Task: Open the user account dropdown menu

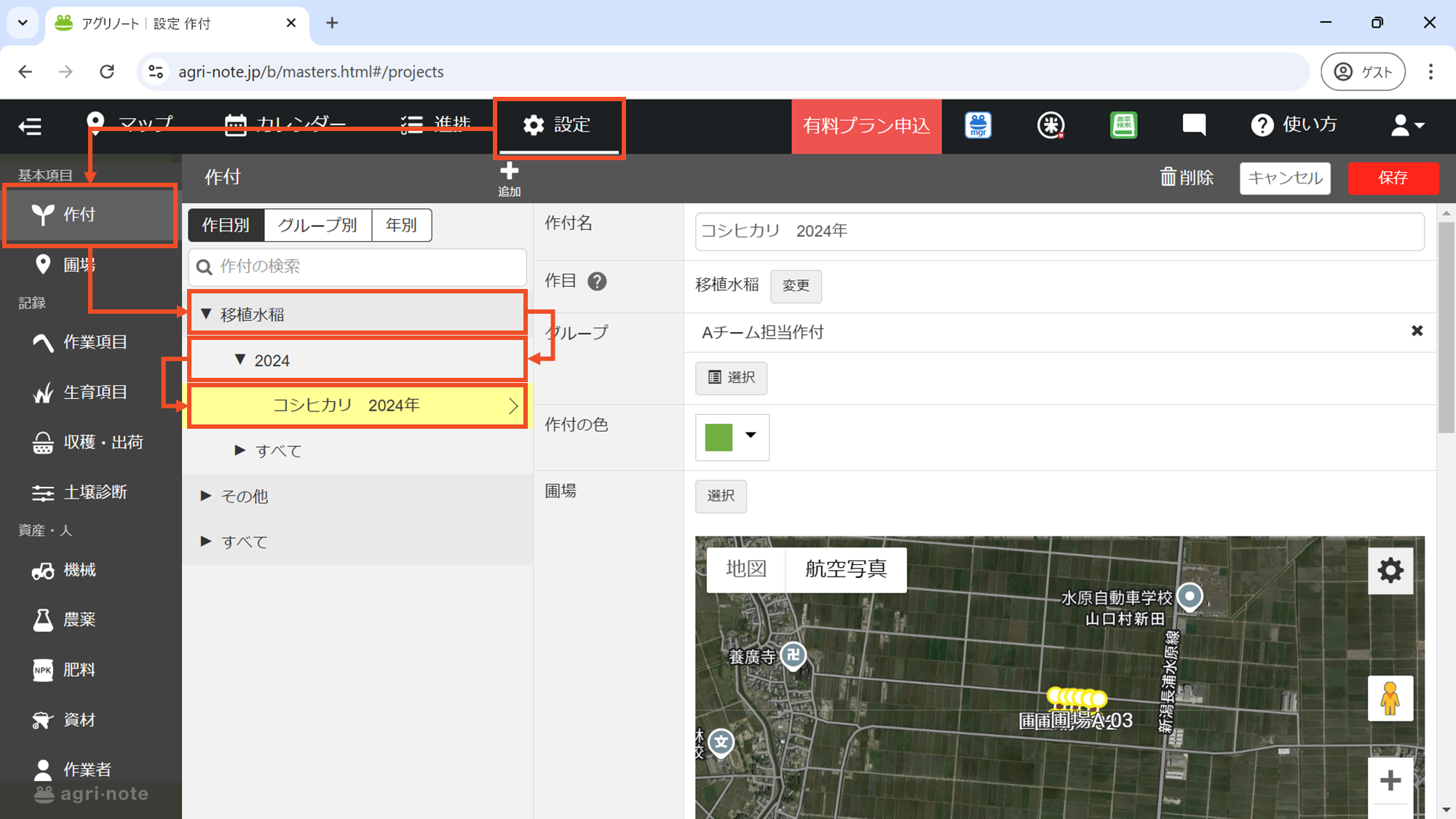Action: [x=1406, y=124]
